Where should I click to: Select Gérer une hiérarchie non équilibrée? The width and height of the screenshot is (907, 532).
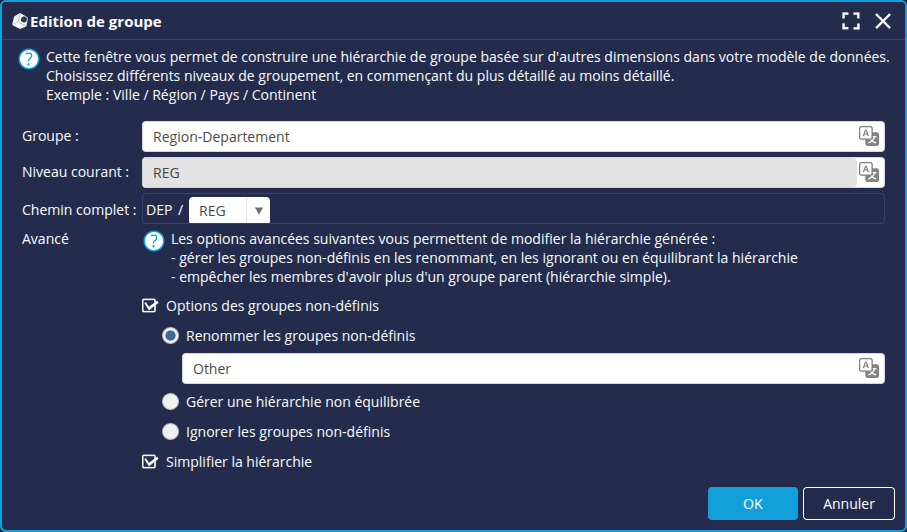tap(171, 402)
